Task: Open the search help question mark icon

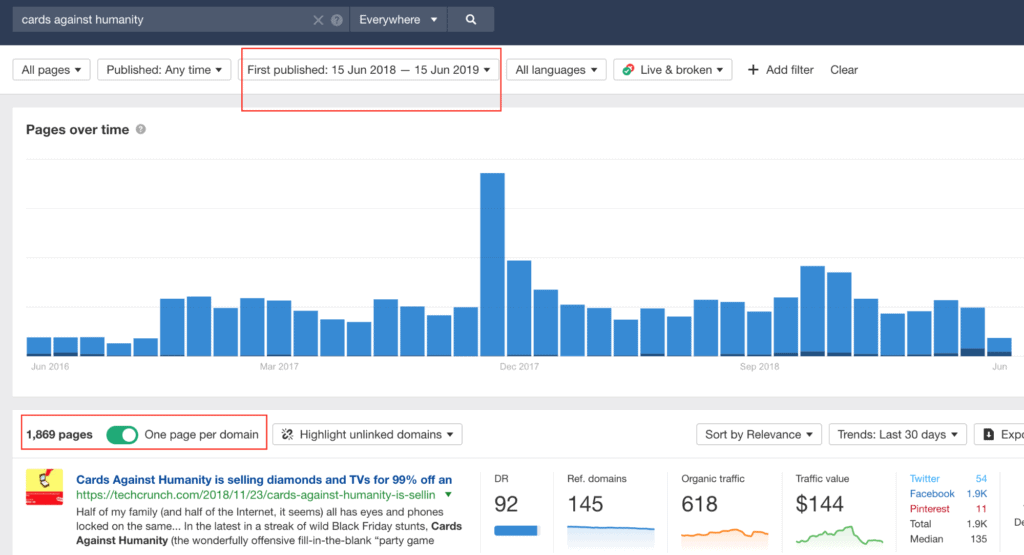Action: (337, 20)
